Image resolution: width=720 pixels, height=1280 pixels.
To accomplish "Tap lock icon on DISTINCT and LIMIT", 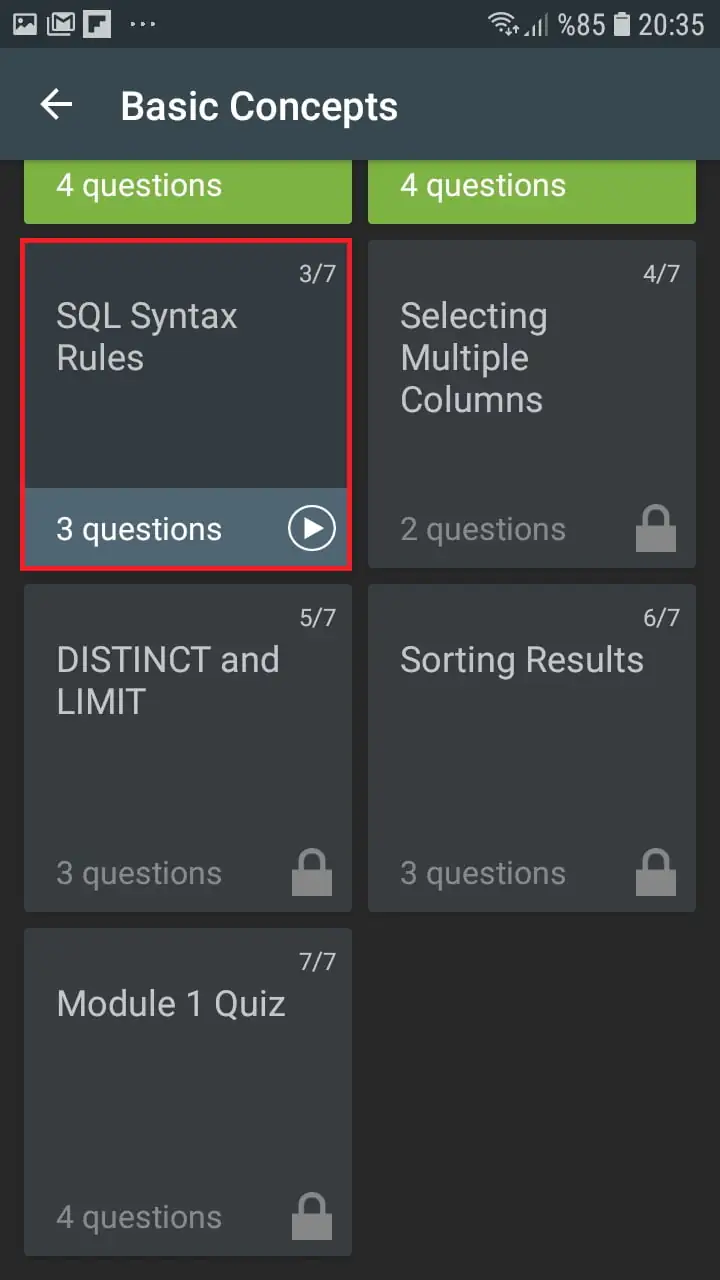I will (312, 872).
